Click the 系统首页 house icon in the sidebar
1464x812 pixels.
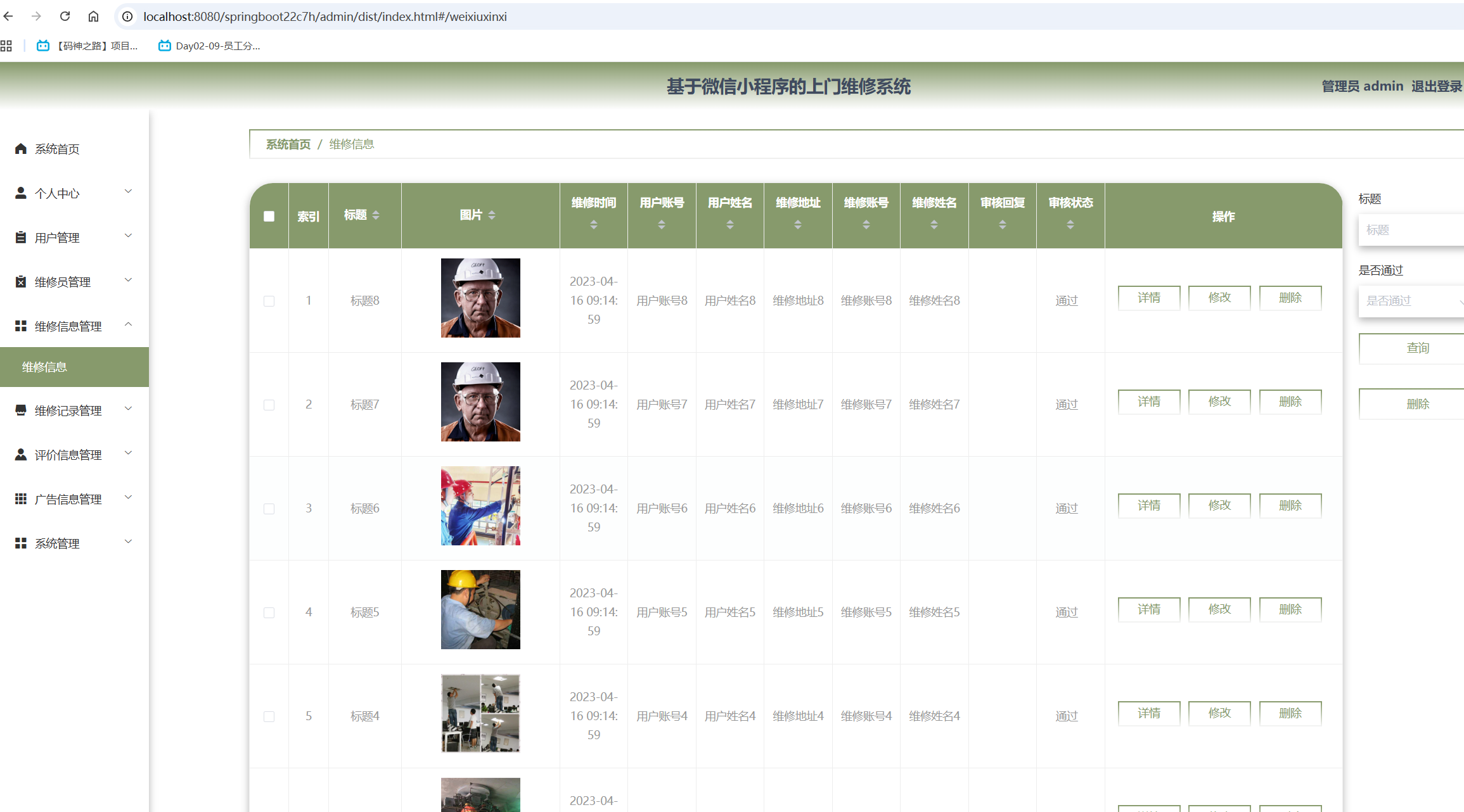21,149
